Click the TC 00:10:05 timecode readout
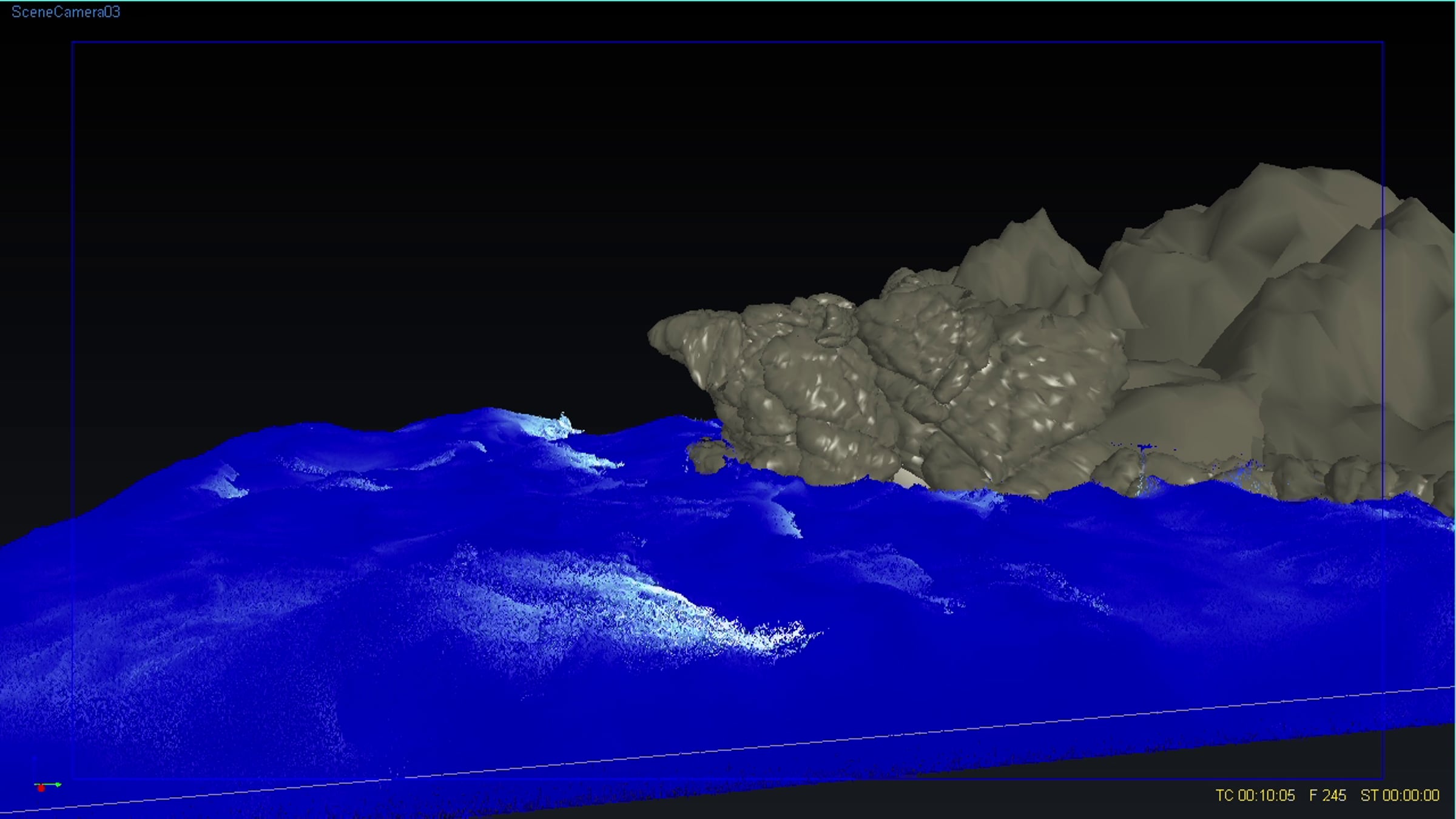1456x819 pixels. point(1255,795)
